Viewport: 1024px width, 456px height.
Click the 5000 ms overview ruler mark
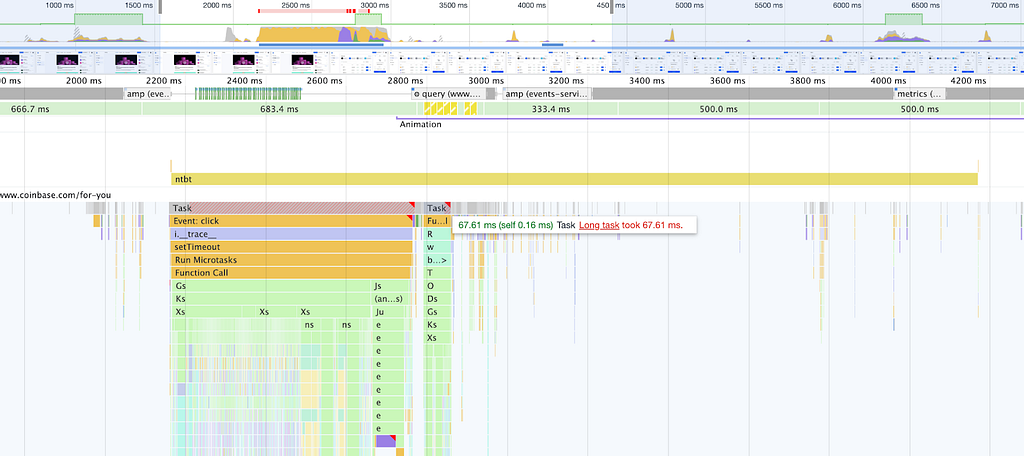[x=690, y=5]
